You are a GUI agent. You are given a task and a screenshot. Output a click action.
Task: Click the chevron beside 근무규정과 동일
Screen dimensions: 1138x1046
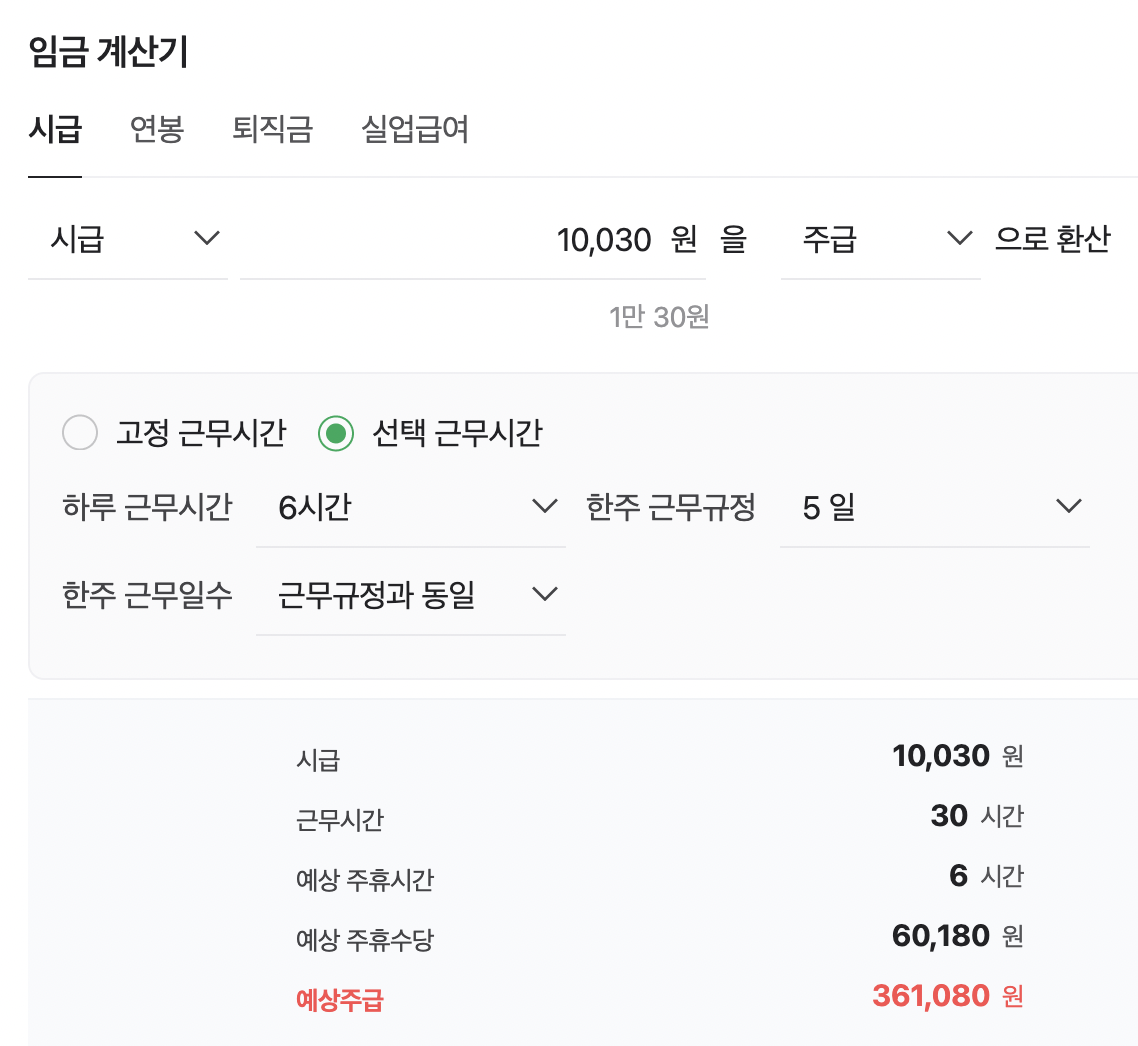coord(545,594)
